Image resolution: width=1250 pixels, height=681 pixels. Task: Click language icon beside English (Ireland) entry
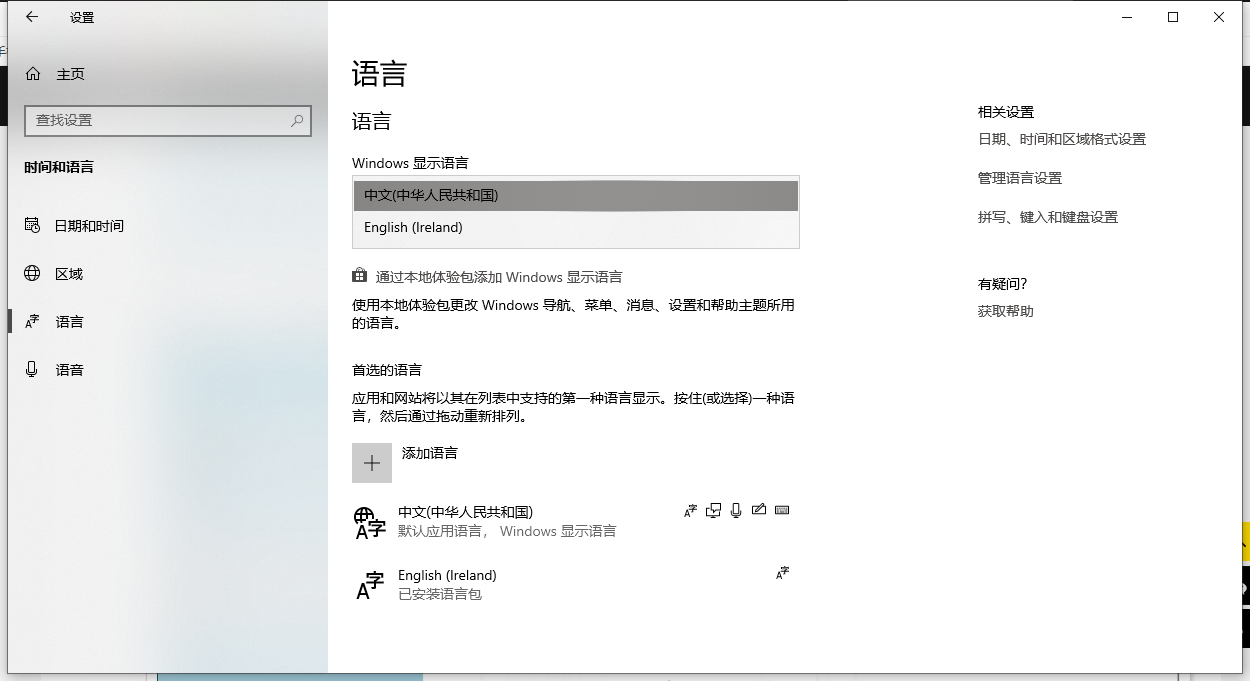(370, 586)
